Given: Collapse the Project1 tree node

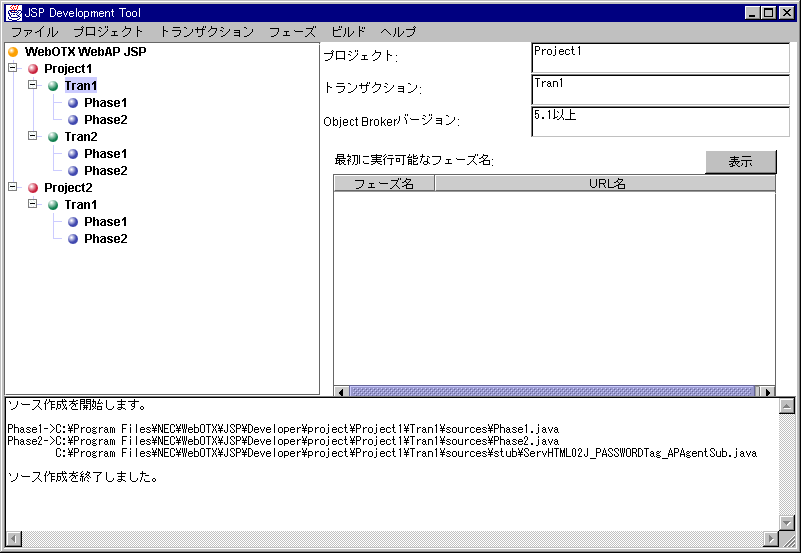Looking at the screenshot, I should tap(12, 68).
